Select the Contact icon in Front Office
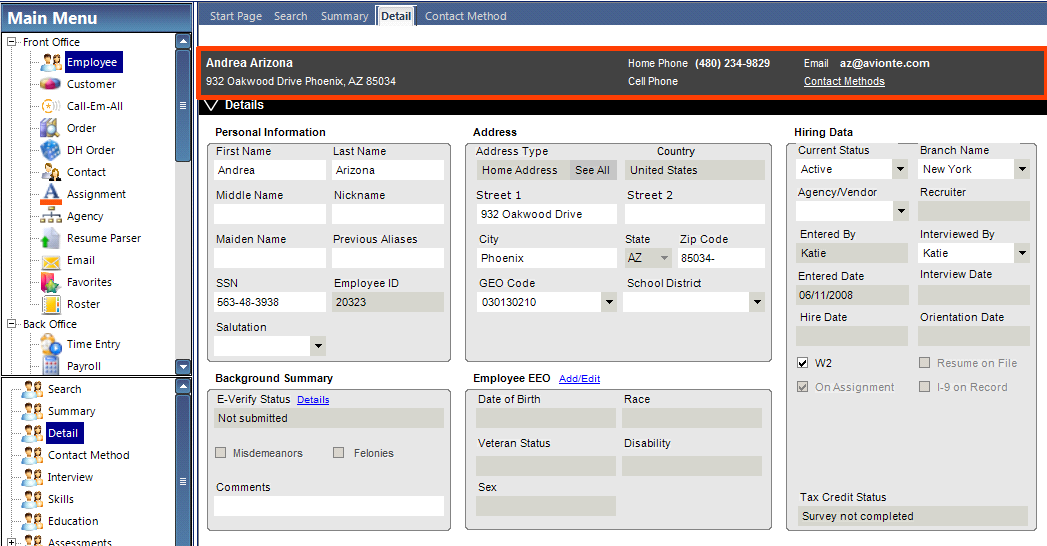 point(51,172)
